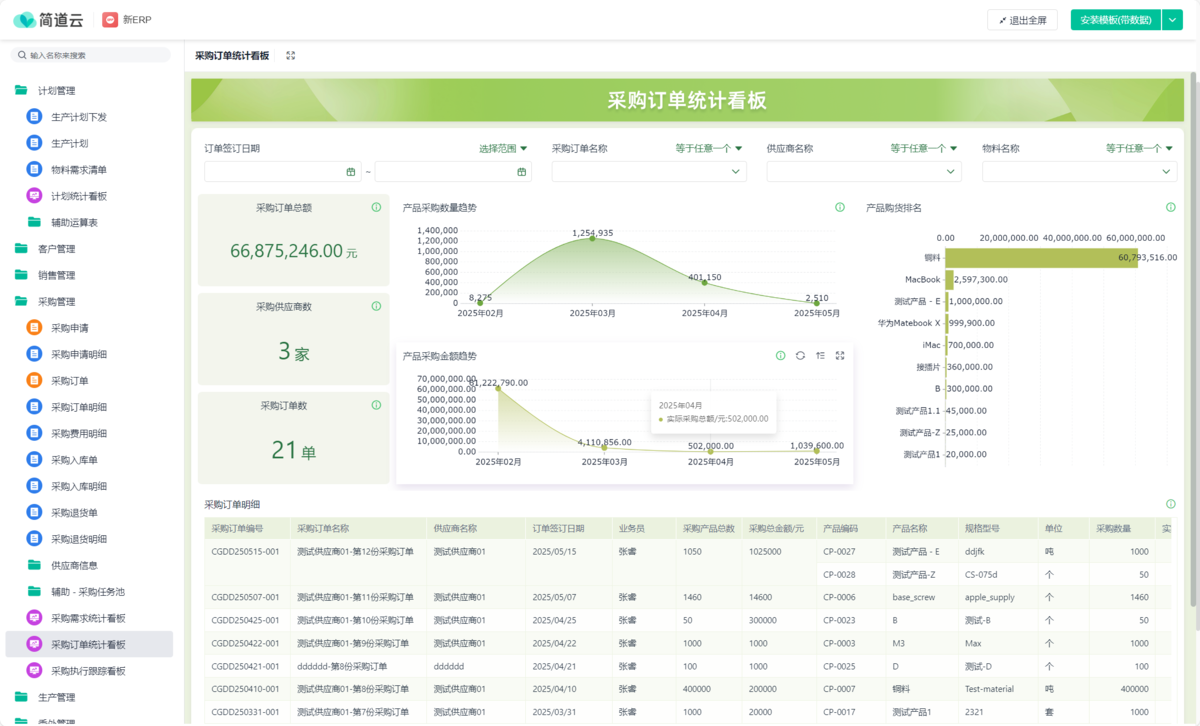The image size is (1200, 726).
Task: Open the arrow menu beside 安装模板(带数据)
Action: (x=1173, y=20)
